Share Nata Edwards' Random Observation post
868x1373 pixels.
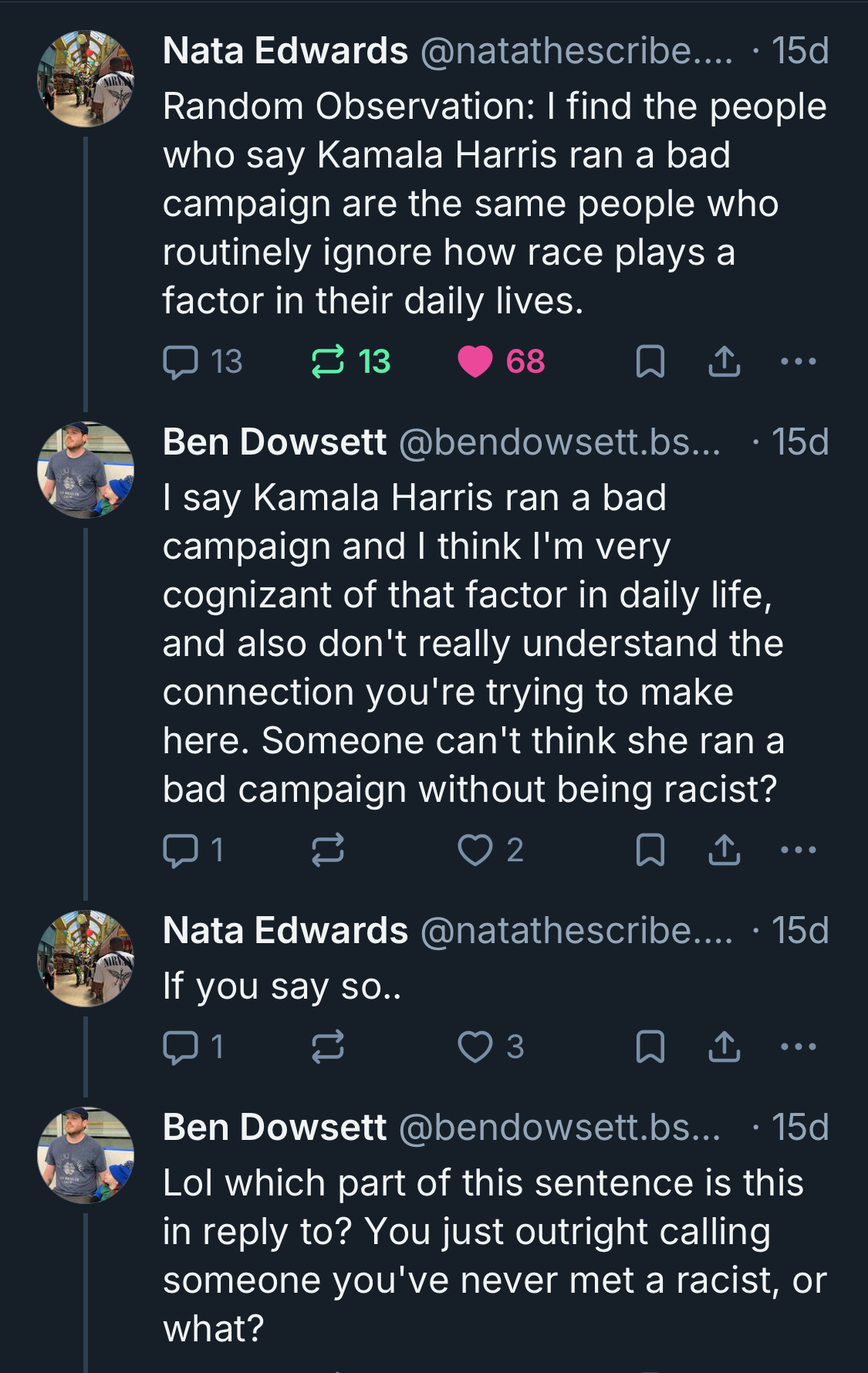pos(724,362)
